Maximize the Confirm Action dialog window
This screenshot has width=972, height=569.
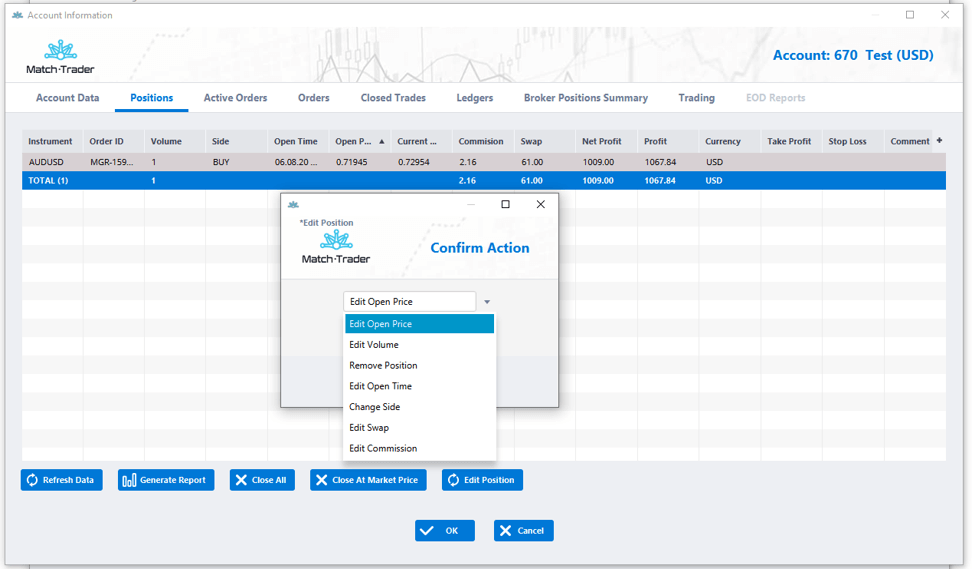505,205
